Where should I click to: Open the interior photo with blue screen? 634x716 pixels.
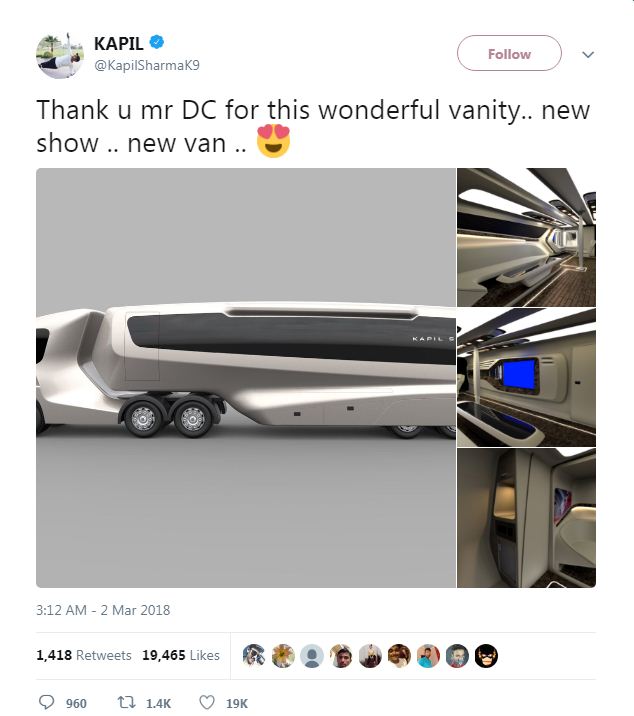(x=526, y=377)
